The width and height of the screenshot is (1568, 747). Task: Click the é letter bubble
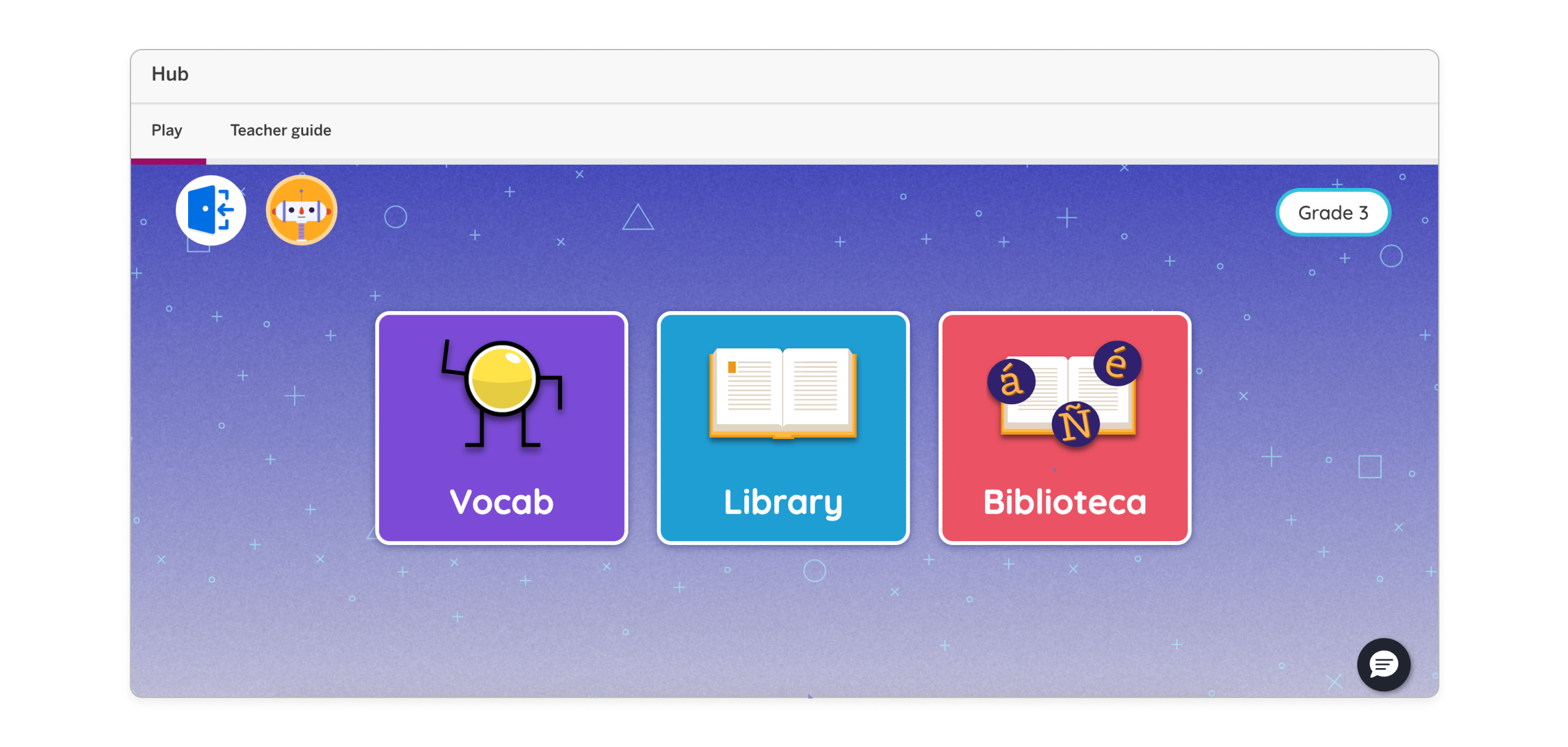[x=1117, y=362]
